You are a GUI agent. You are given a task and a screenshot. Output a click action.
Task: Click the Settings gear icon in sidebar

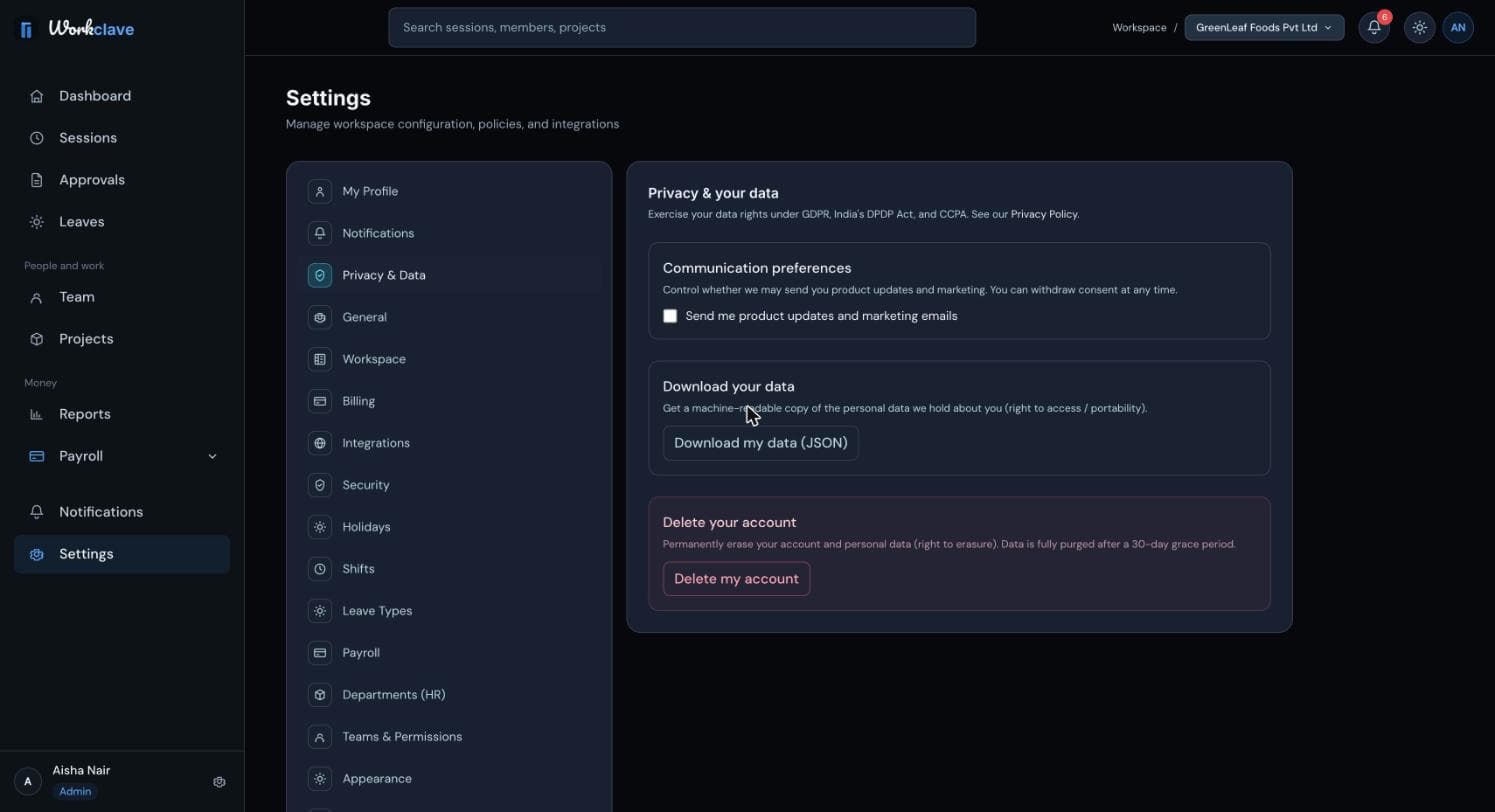coord(37,554)
